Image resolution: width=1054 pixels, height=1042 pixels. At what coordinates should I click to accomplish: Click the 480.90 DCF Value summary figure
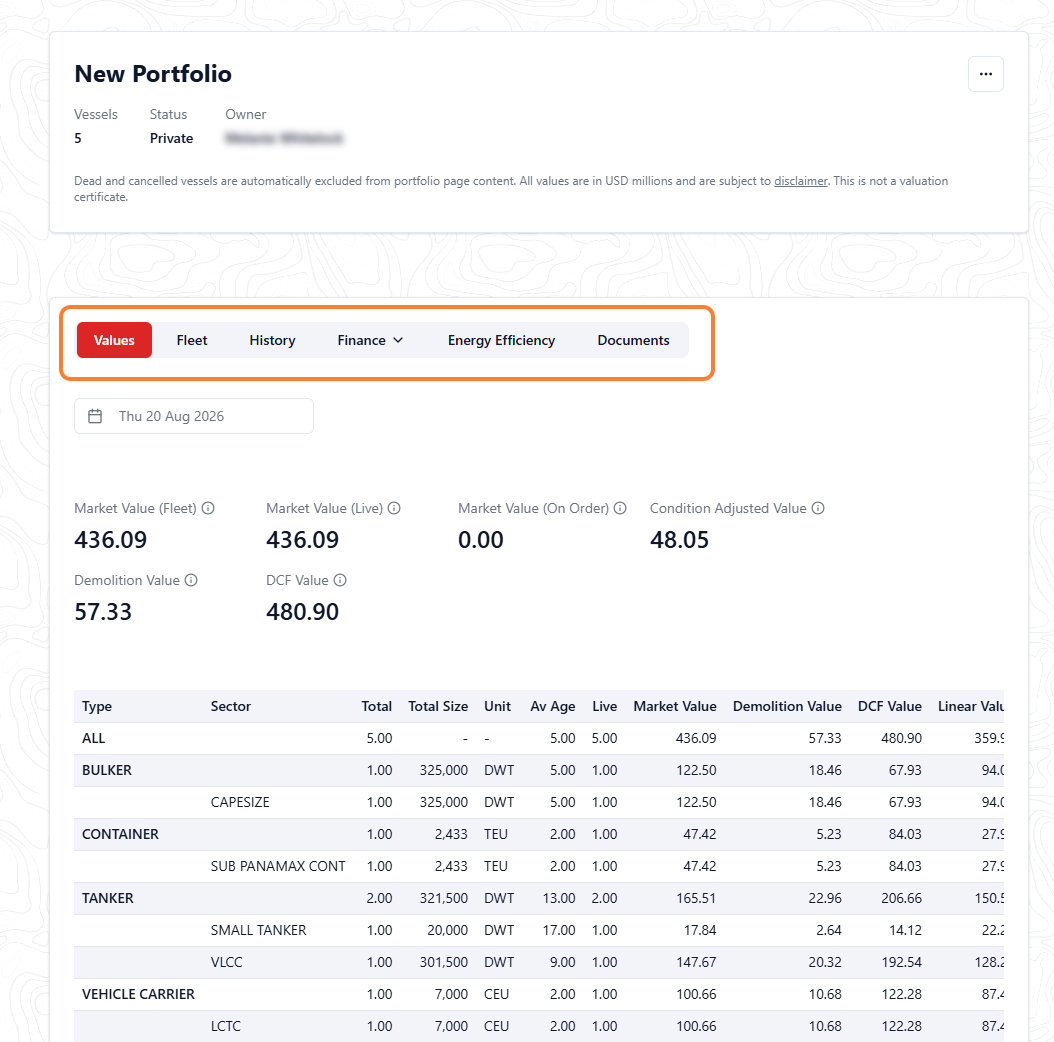pos(302,612)
